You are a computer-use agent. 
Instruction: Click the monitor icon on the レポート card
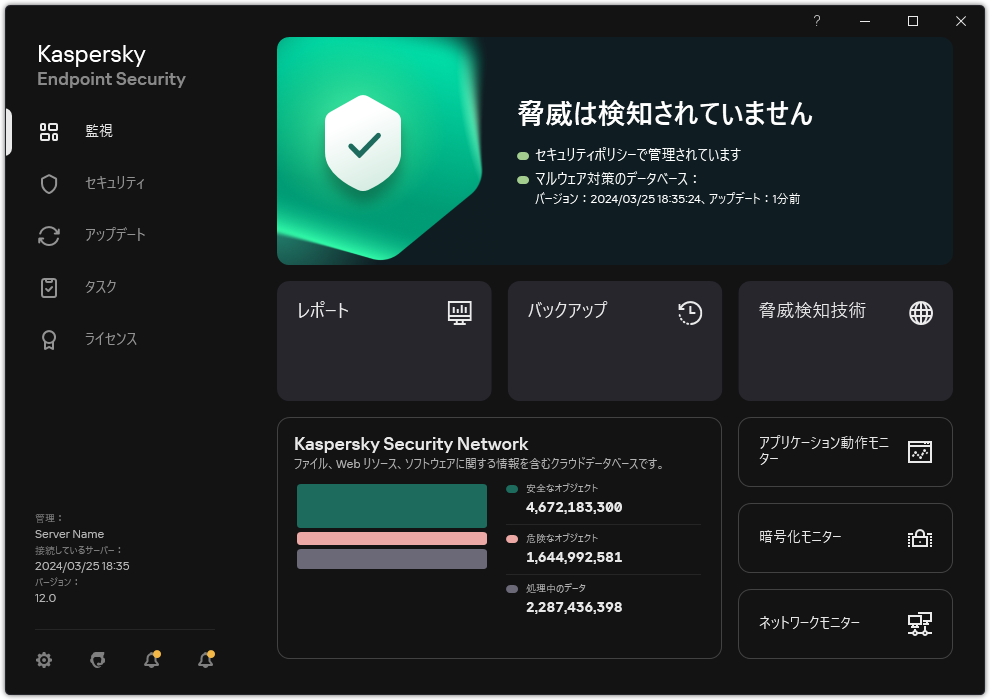[459, 313]
